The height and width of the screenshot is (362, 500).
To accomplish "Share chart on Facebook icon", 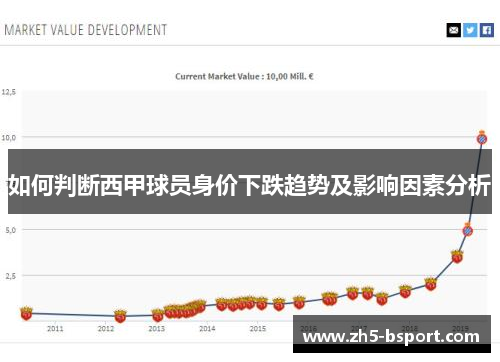I will pyautogui.click(x=487, y=30).
